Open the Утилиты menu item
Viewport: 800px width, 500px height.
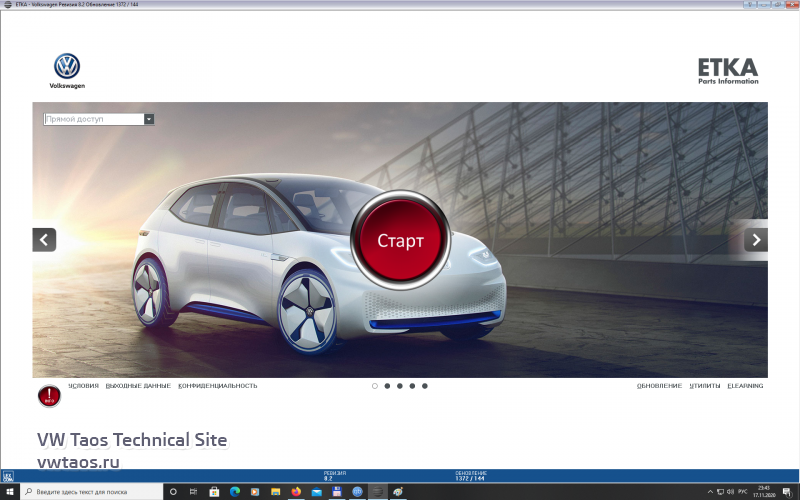pyautogui.click(x=704, y=385)
